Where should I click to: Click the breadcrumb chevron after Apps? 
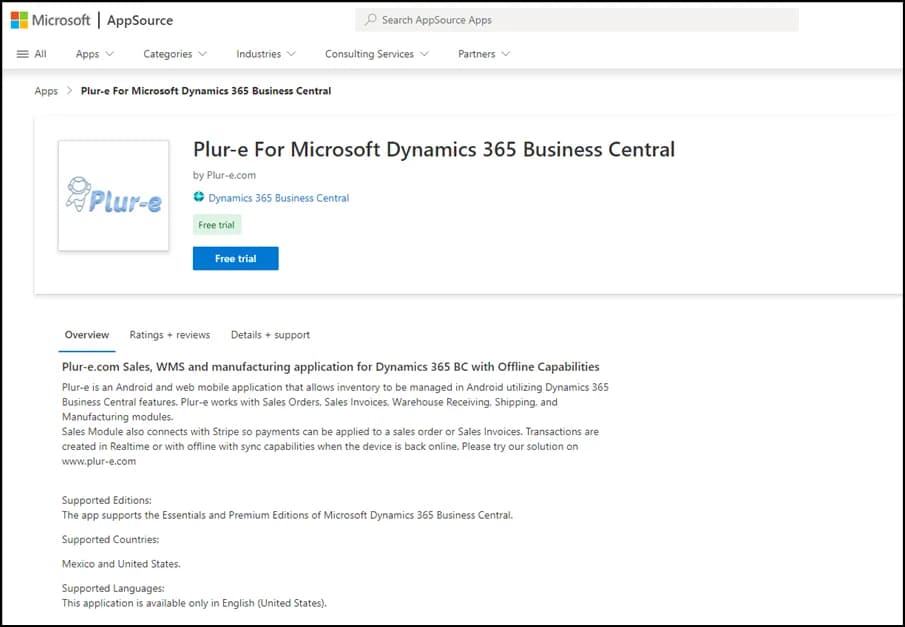pyautogui.click(x=69, y=91)
